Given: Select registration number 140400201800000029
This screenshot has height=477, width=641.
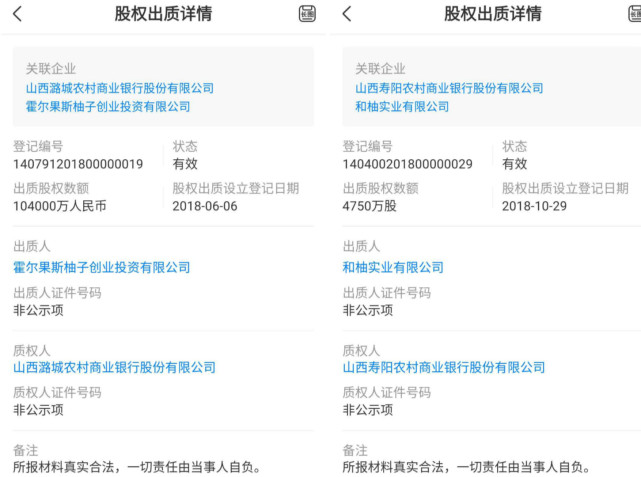Looking at the screenshot, I should (408, 164).
